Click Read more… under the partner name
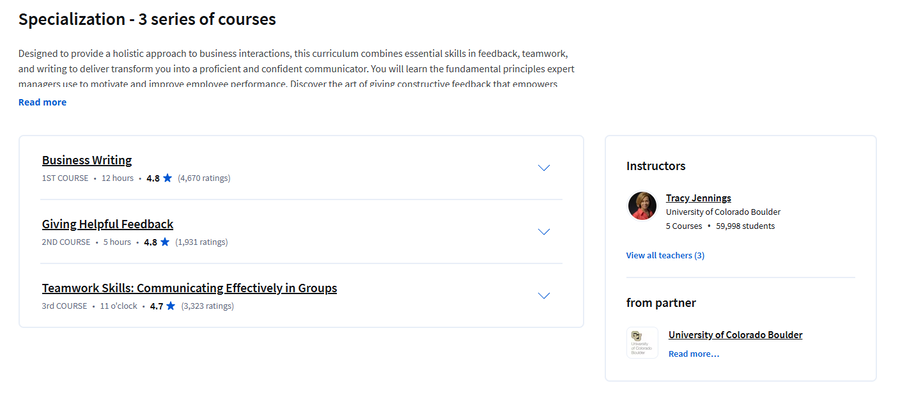The width and height of the screenshot is (900, 406). click(x=693, y=354)
